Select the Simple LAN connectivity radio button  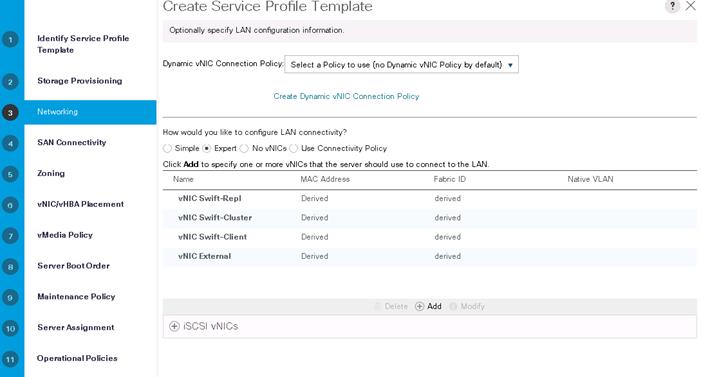[167, 148]
